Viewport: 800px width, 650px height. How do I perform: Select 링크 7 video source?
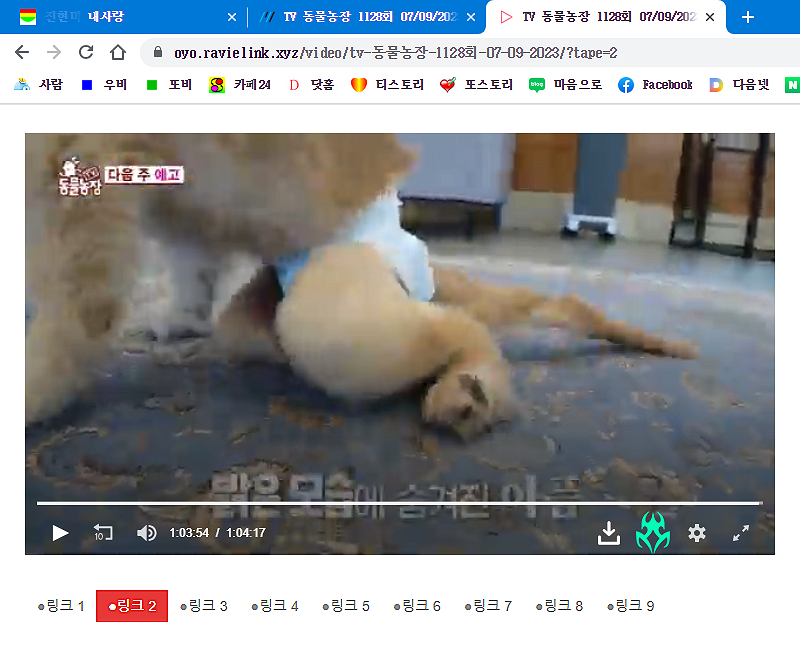[x=488, y=606]
